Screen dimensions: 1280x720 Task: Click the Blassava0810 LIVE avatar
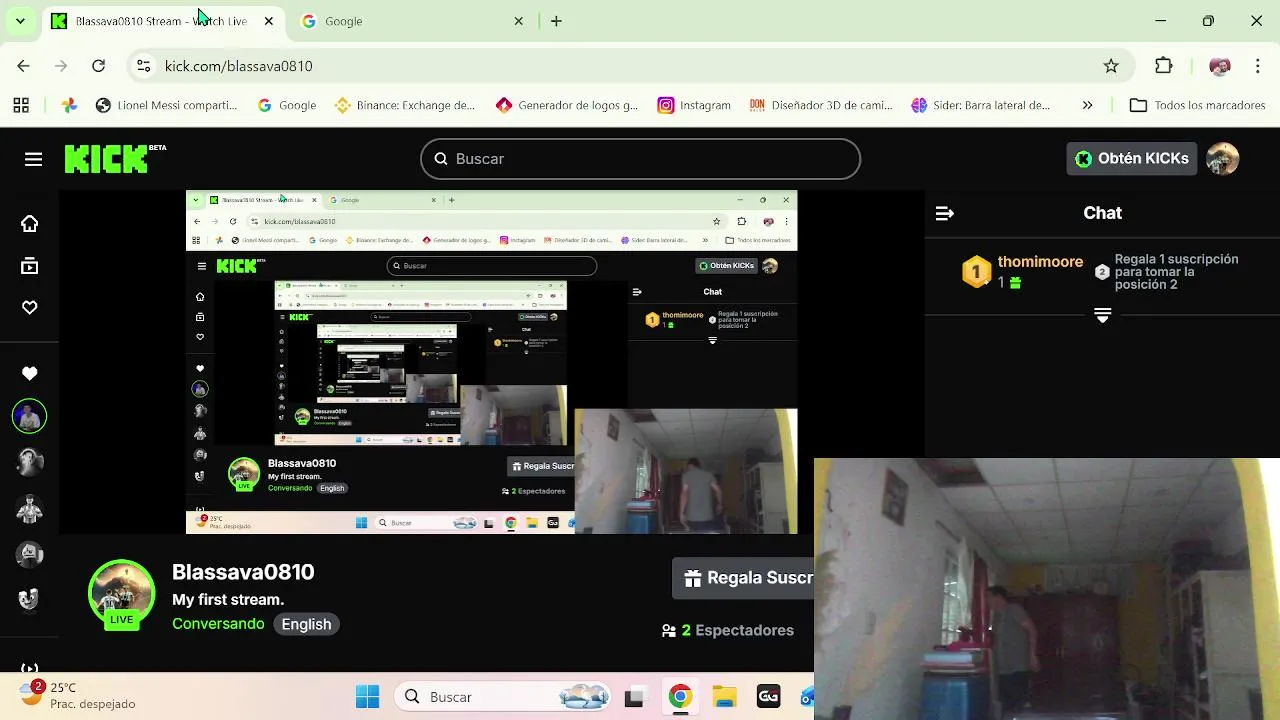[x=122, y=594]
